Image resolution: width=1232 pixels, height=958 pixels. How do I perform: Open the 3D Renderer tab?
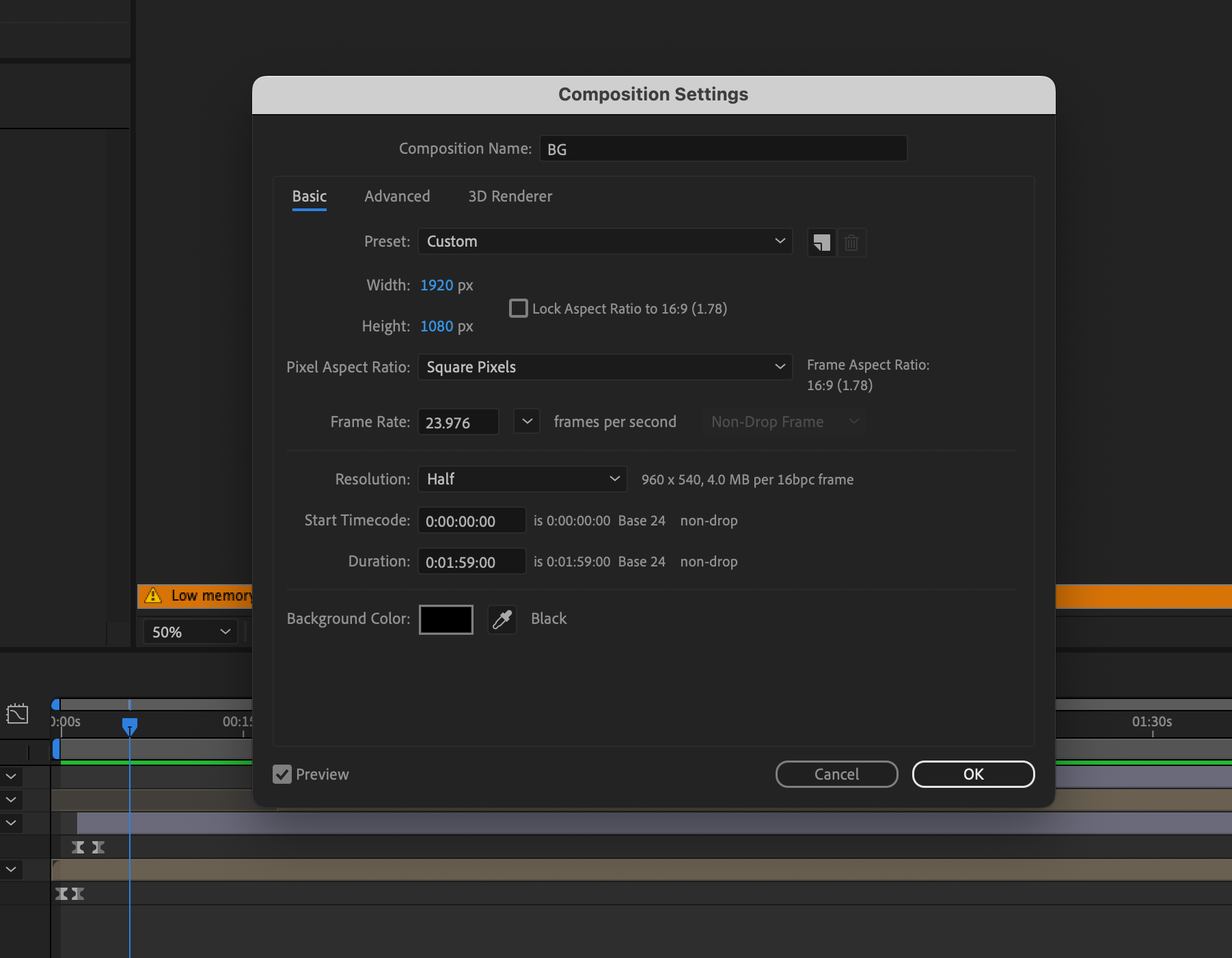point(510,196)
